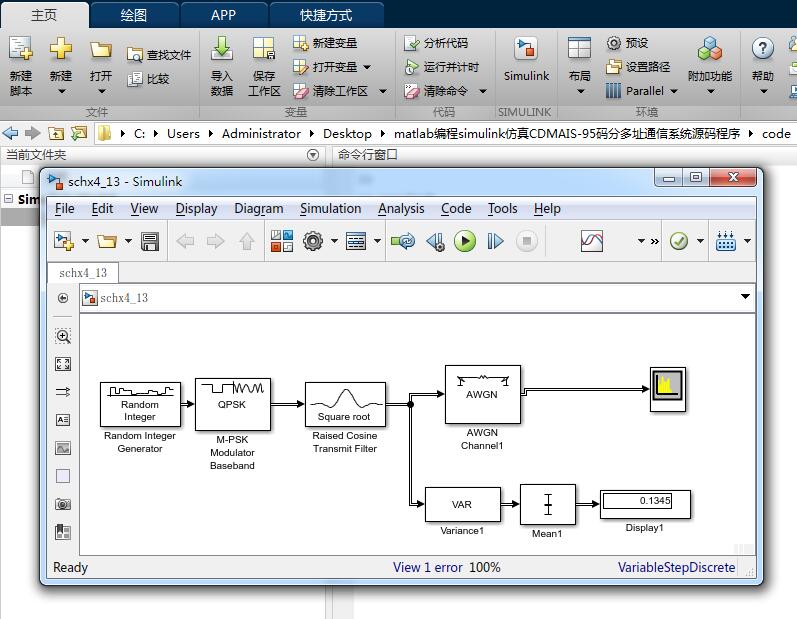Screen dimensions: 797x619
Task: Run the simulation with green play button
Action: [x=465, y=241]
